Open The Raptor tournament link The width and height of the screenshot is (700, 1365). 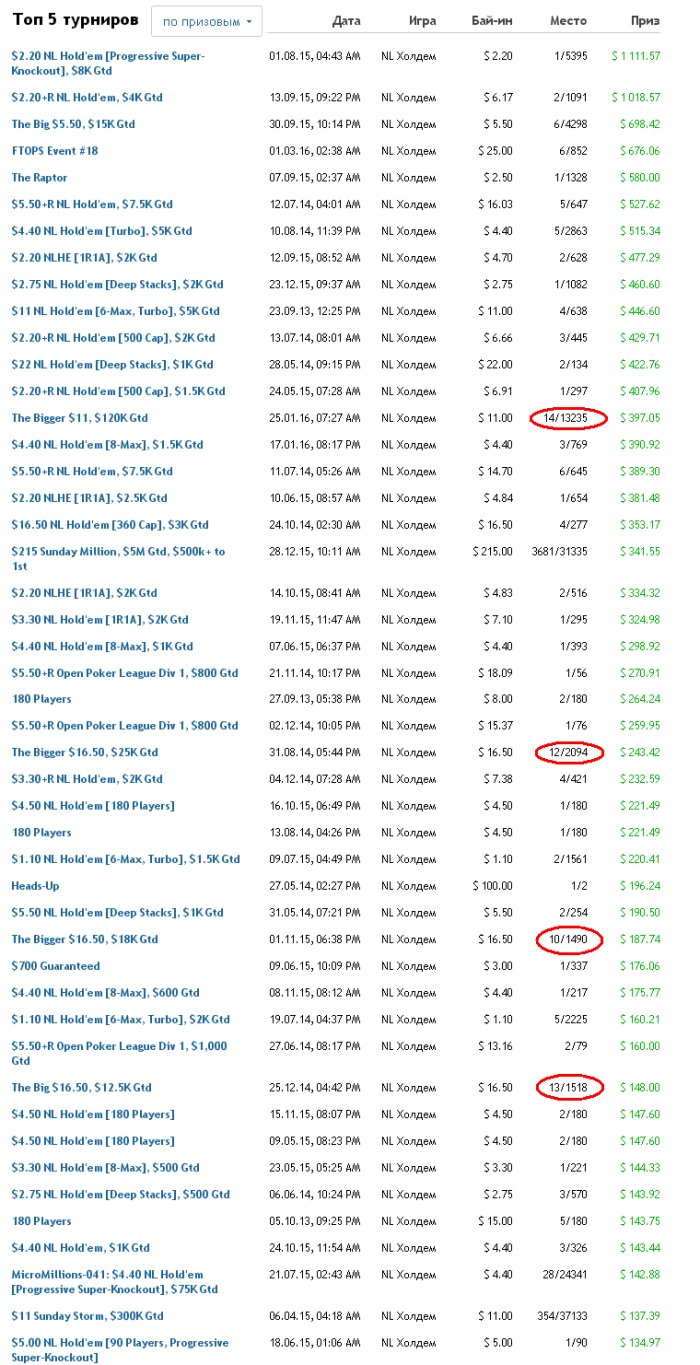point(40,178)
